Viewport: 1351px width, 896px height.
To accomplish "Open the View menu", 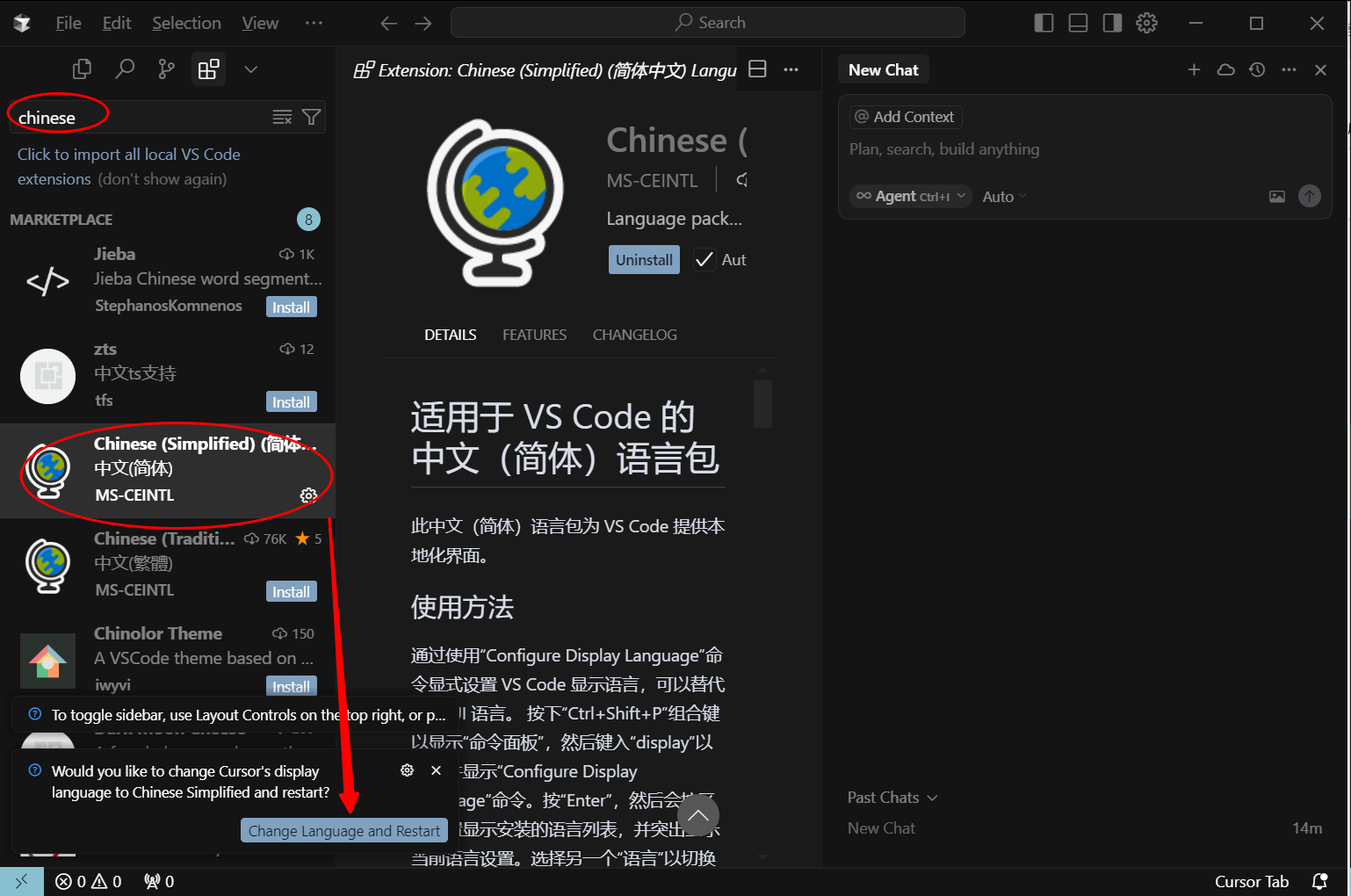I will click(x=259, y=22).
